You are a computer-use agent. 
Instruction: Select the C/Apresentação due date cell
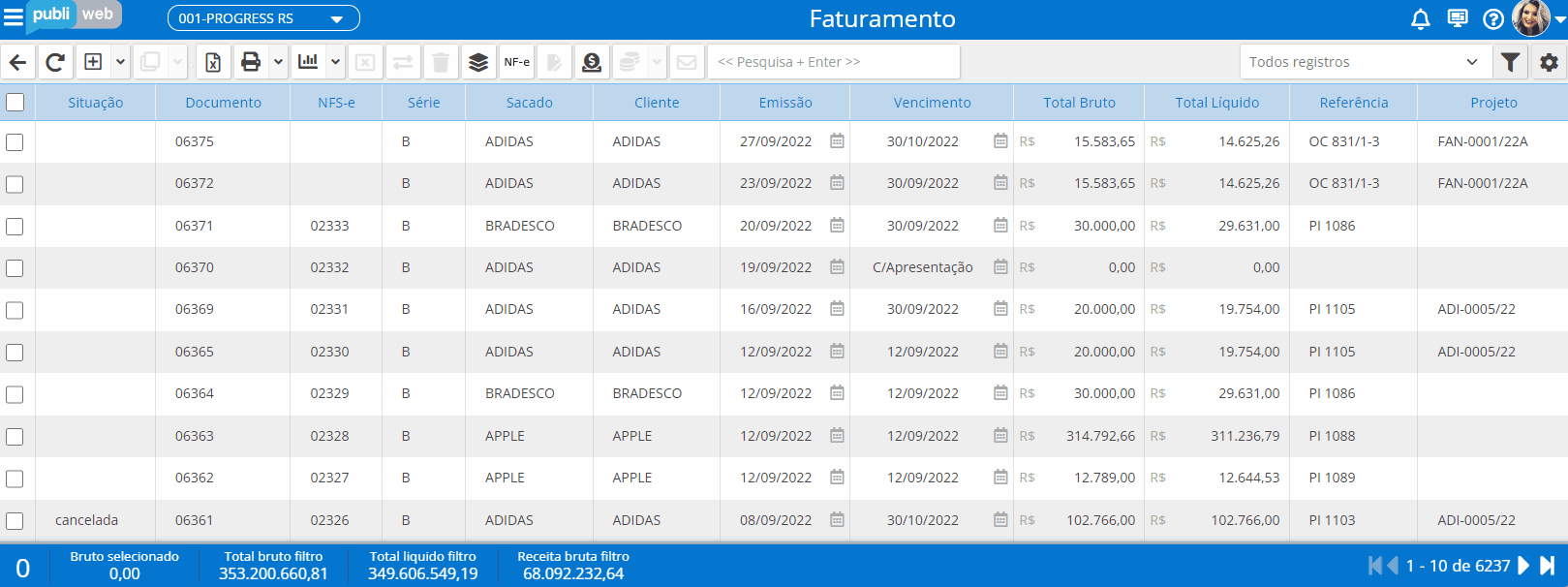[923, 267]
